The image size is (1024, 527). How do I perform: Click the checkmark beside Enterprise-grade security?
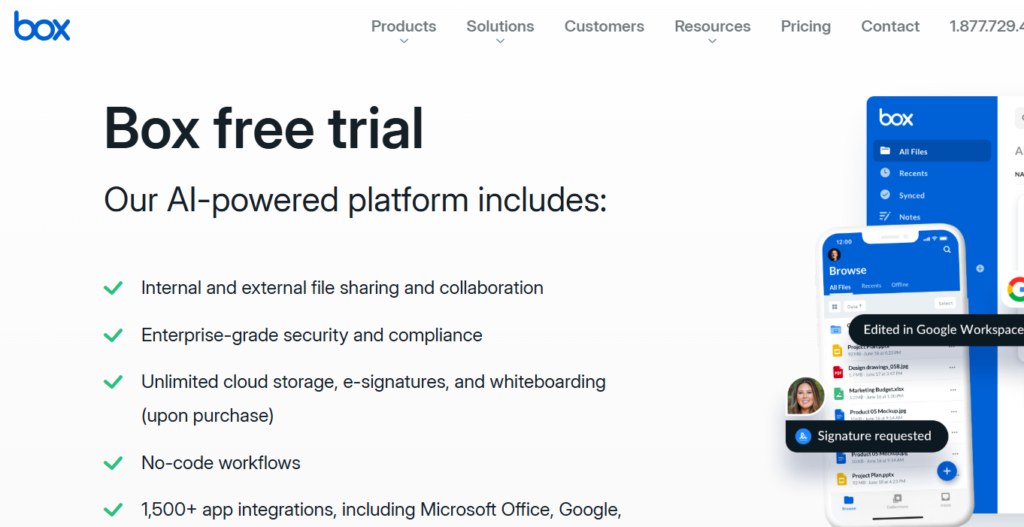pos(113,335)
